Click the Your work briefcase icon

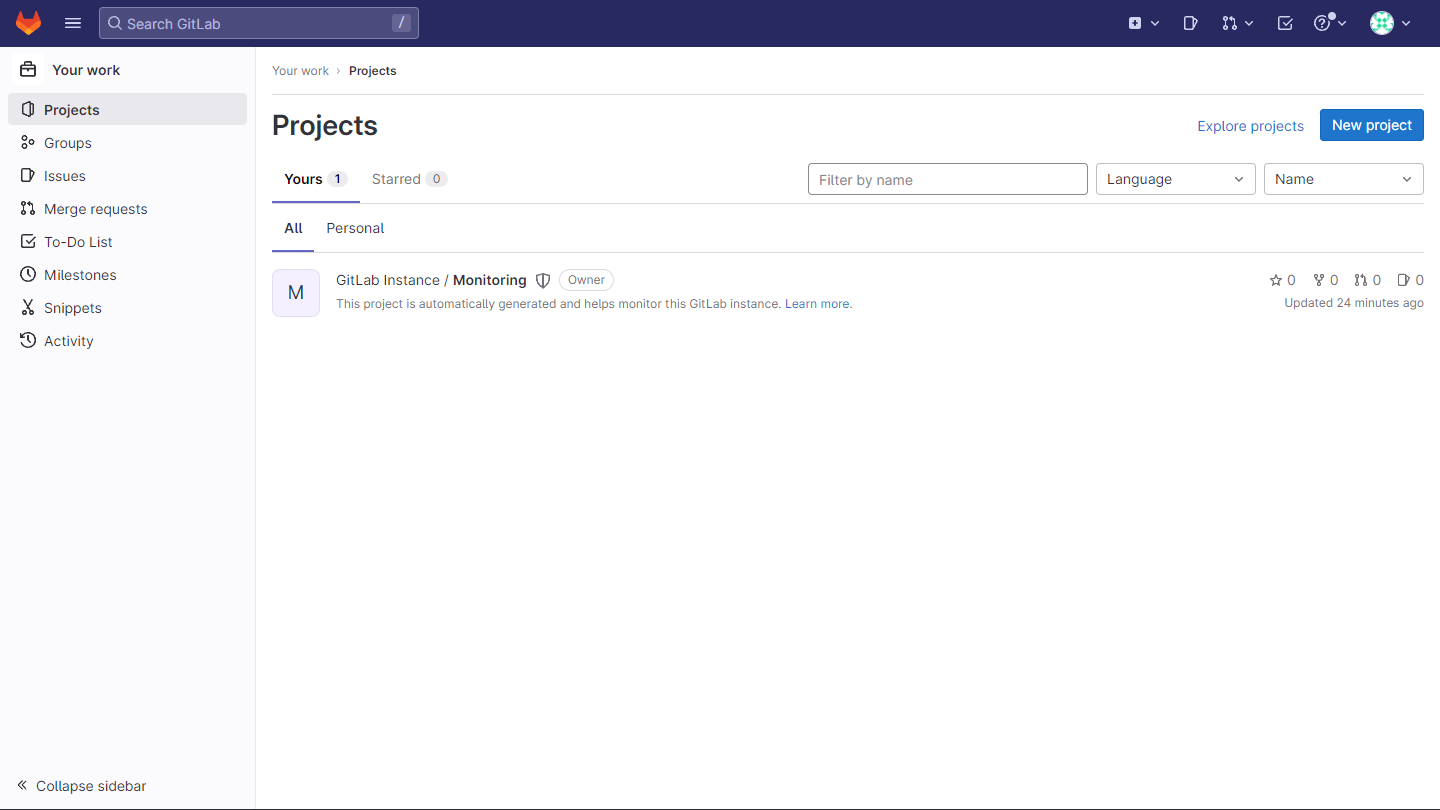pos(28,70)
